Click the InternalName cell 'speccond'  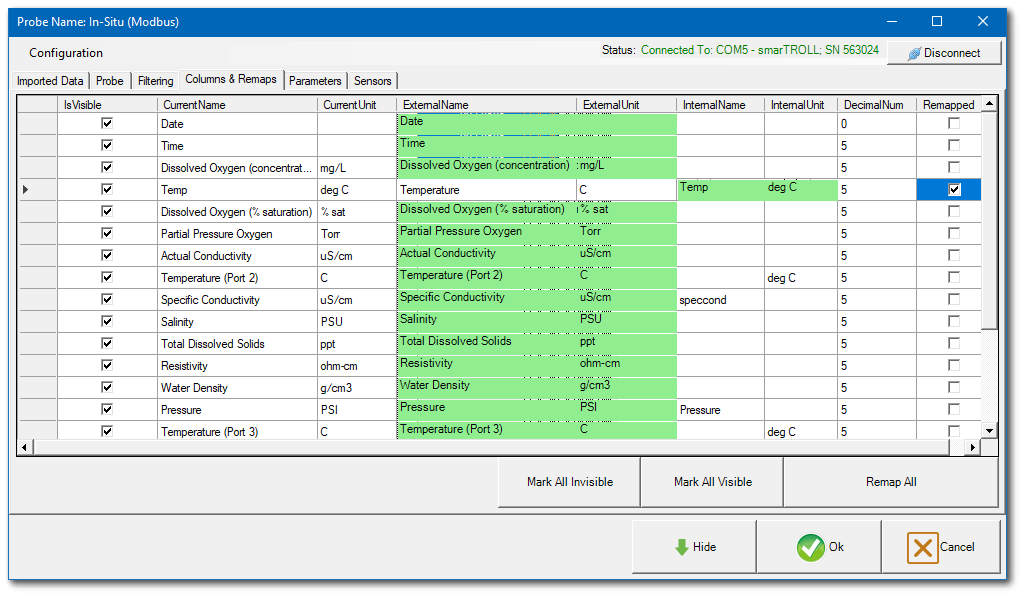click(721, 300)
